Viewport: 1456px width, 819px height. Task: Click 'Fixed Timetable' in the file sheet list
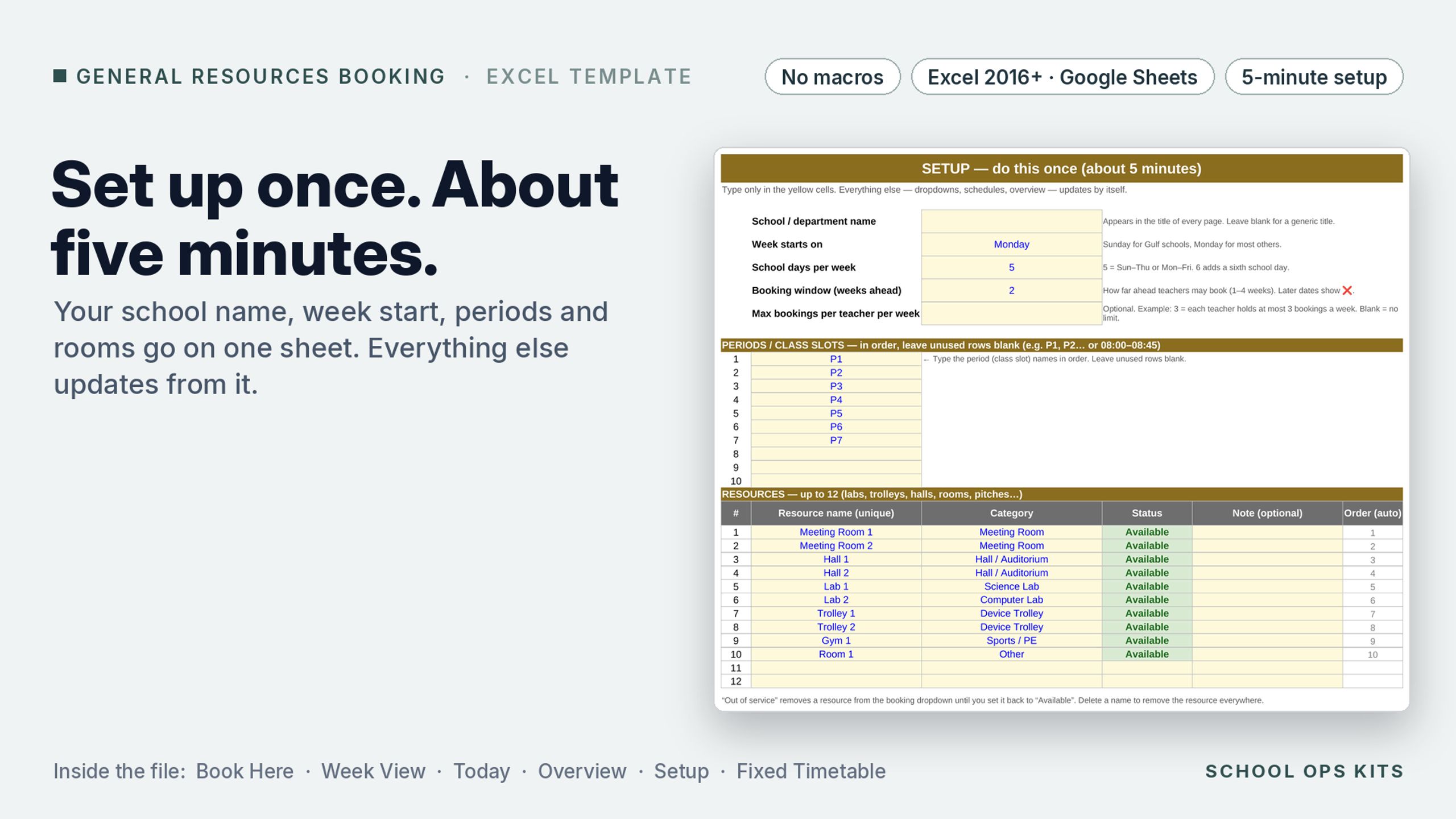811,771
